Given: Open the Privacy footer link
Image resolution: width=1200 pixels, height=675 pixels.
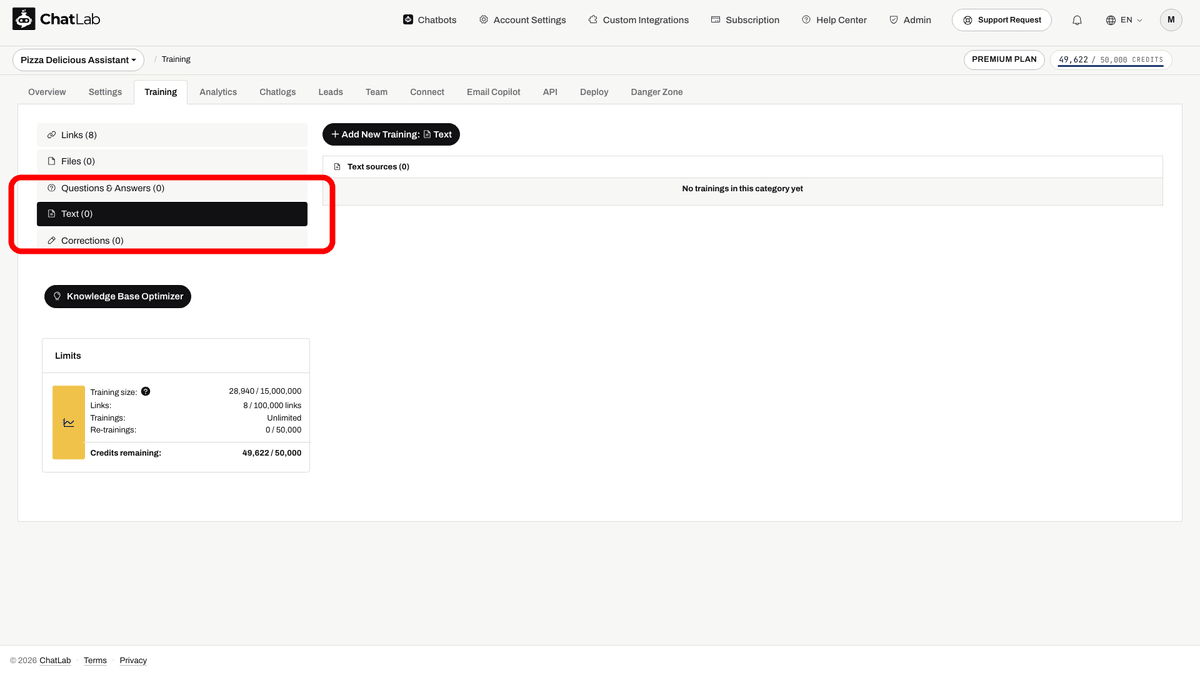Looking at the screenshot, I should [133, 661].
